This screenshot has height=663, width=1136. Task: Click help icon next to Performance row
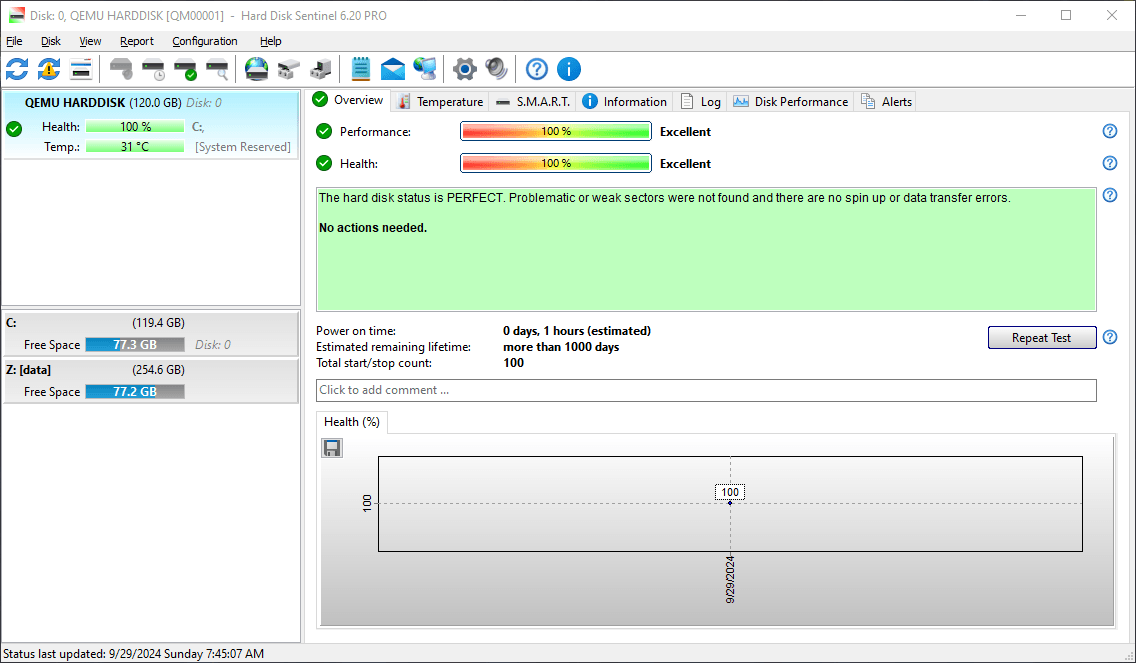1109,131
